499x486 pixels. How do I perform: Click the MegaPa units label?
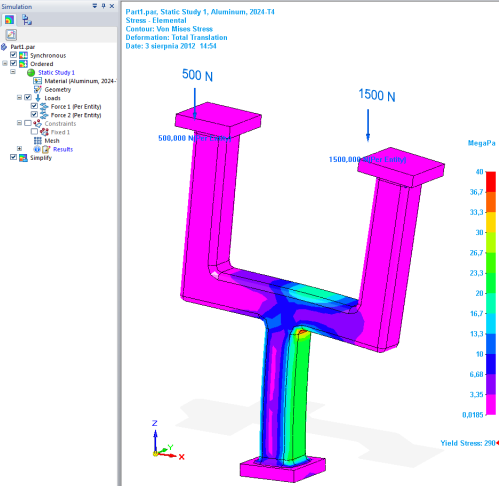click(x=482, y=143)
